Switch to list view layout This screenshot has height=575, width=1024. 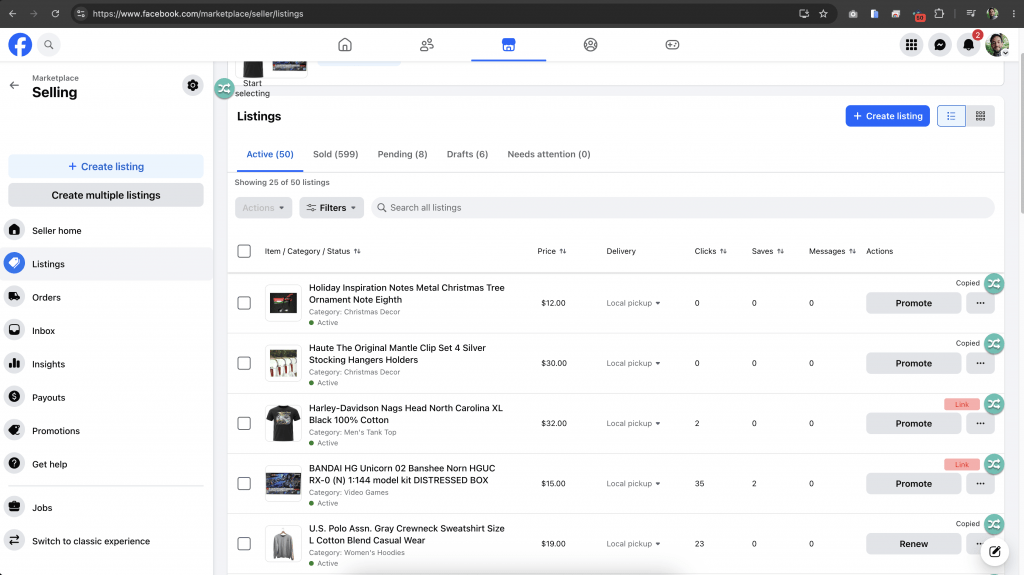952,116
